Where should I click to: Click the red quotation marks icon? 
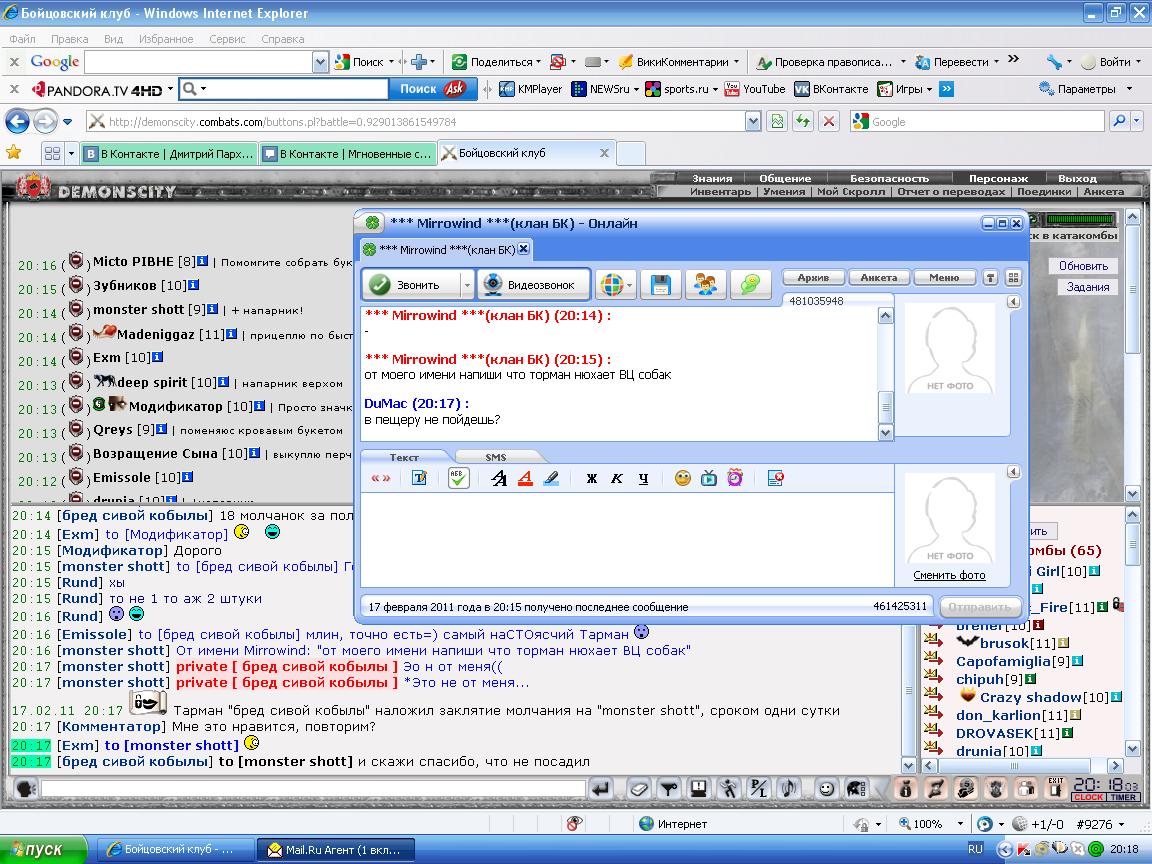(381, 478)
